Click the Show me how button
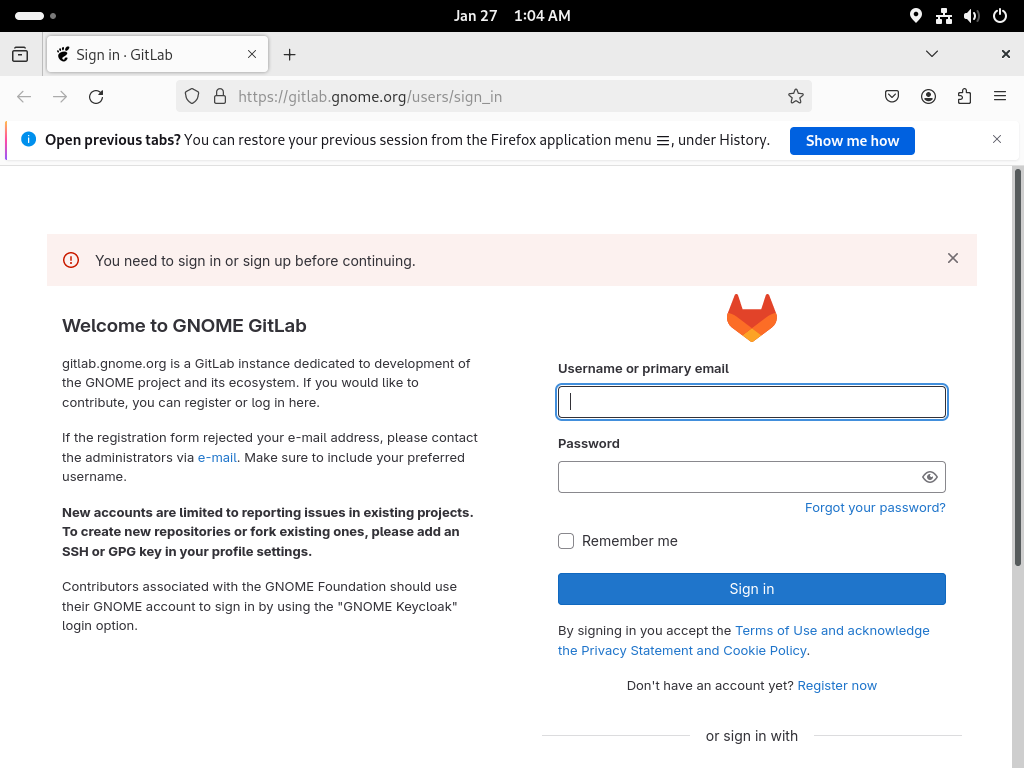This screenshot has height=768, width=1024. pos(852,141)
